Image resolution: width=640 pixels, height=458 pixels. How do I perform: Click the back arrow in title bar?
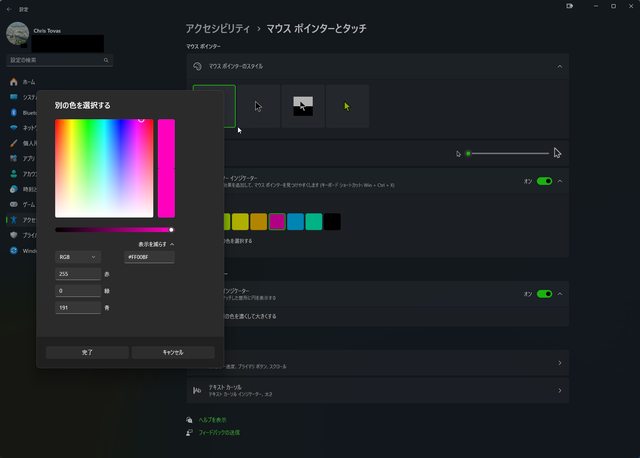coord(9,8)
